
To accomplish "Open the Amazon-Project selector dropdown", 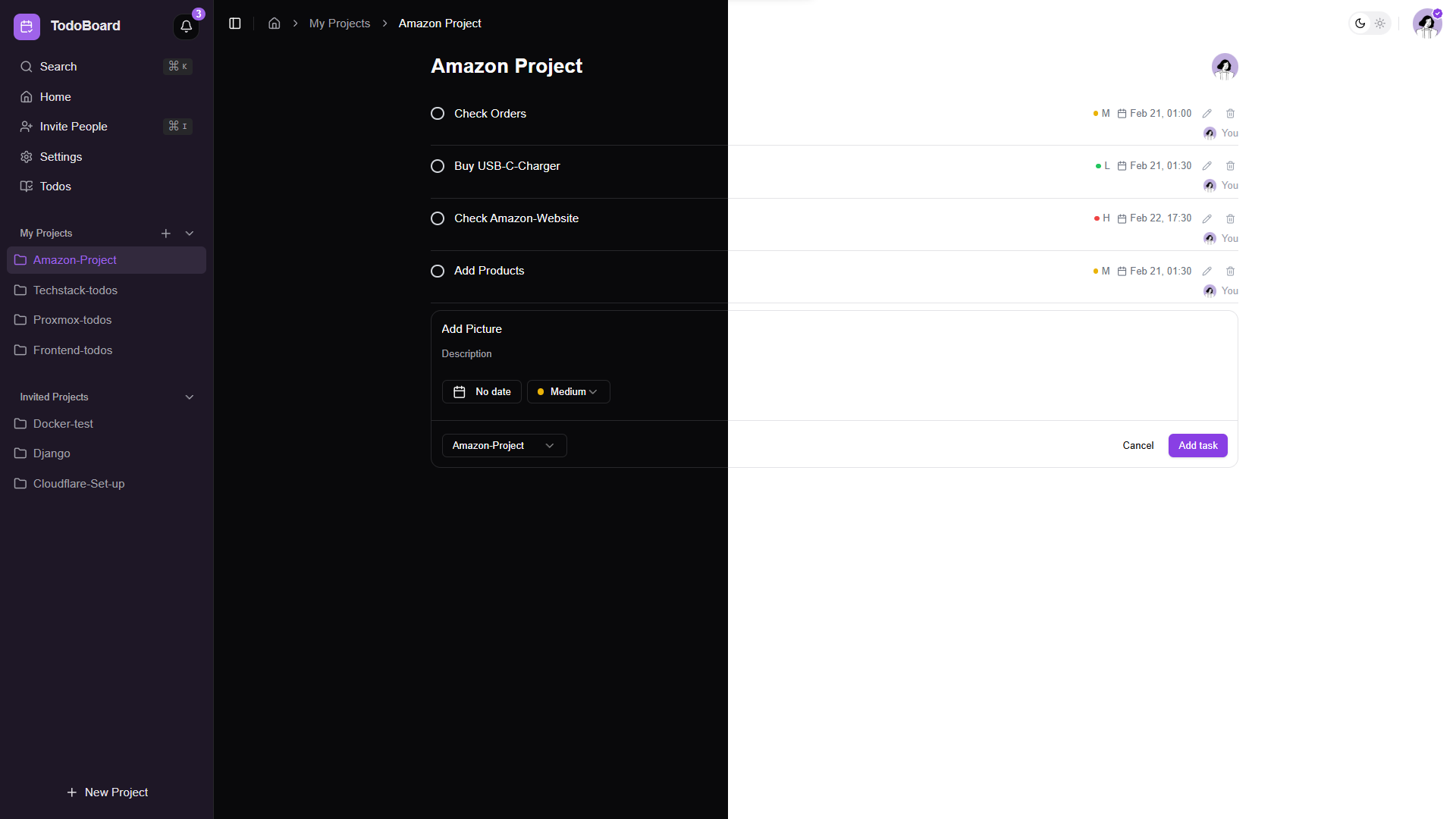I will coord(504,446).
